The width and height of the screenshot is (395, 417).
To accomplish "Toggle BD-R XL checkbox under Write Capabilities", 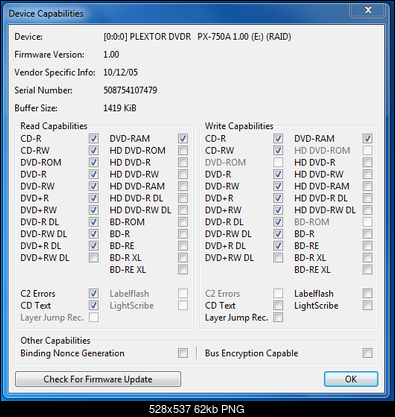I will click(x=367, y=258).
